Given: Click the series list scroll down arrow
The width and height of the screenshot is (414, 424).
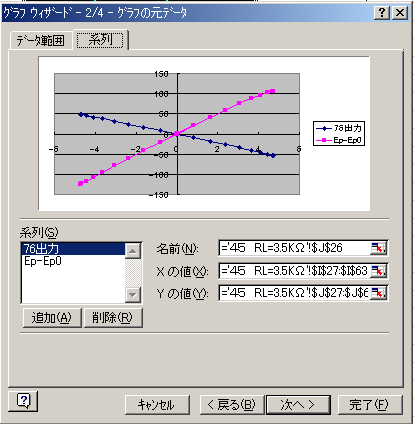Looking at the screenshot, I should [133, 295].
